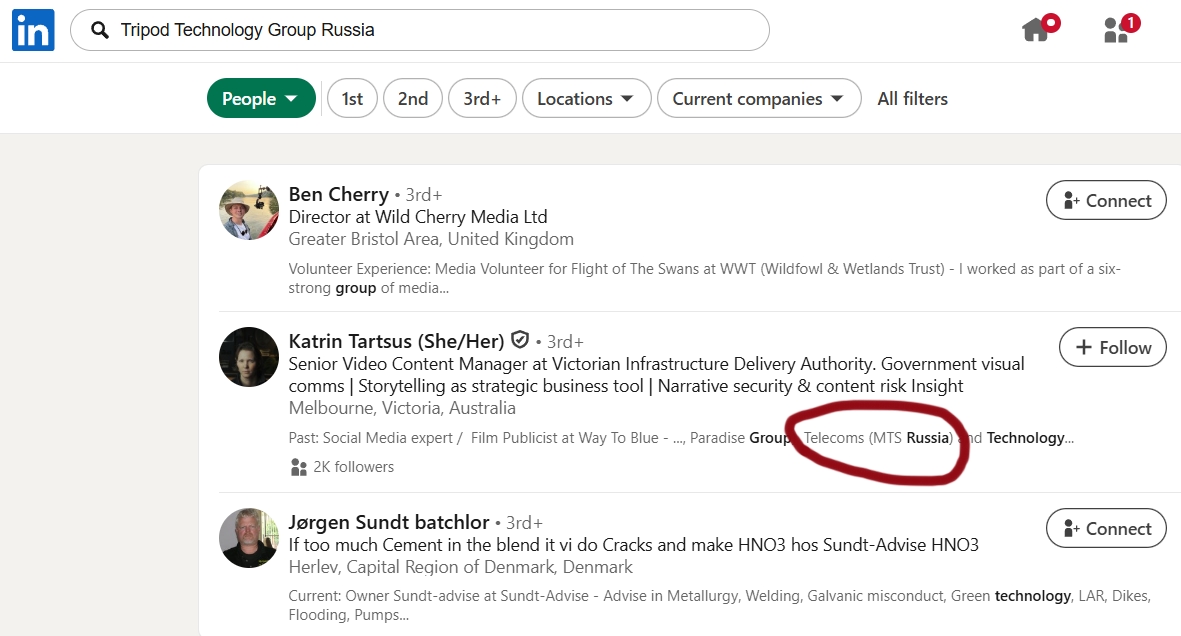View Ben Cherry's profile photo
The height and width of the screenshot is (636, 1181).
point(249,210)
